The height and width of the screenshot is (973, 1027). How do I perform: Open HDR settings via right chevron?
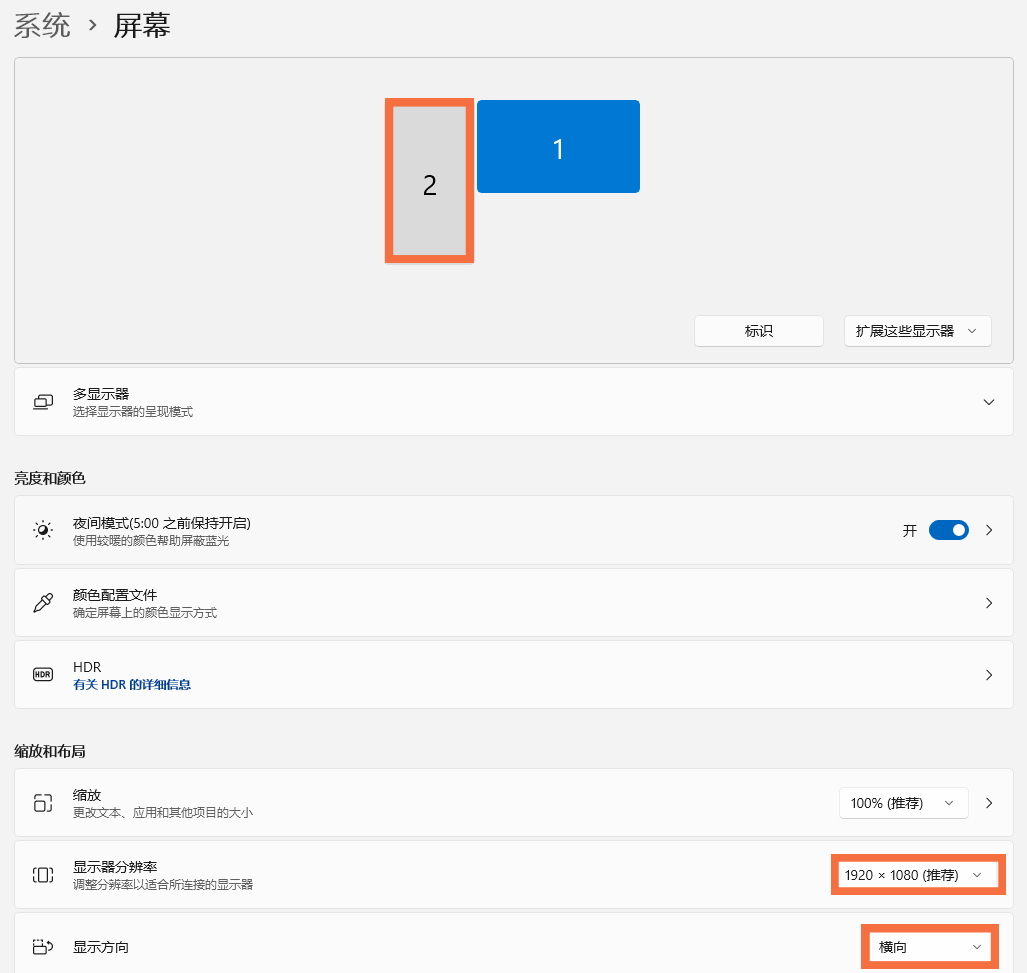(989, 675)
